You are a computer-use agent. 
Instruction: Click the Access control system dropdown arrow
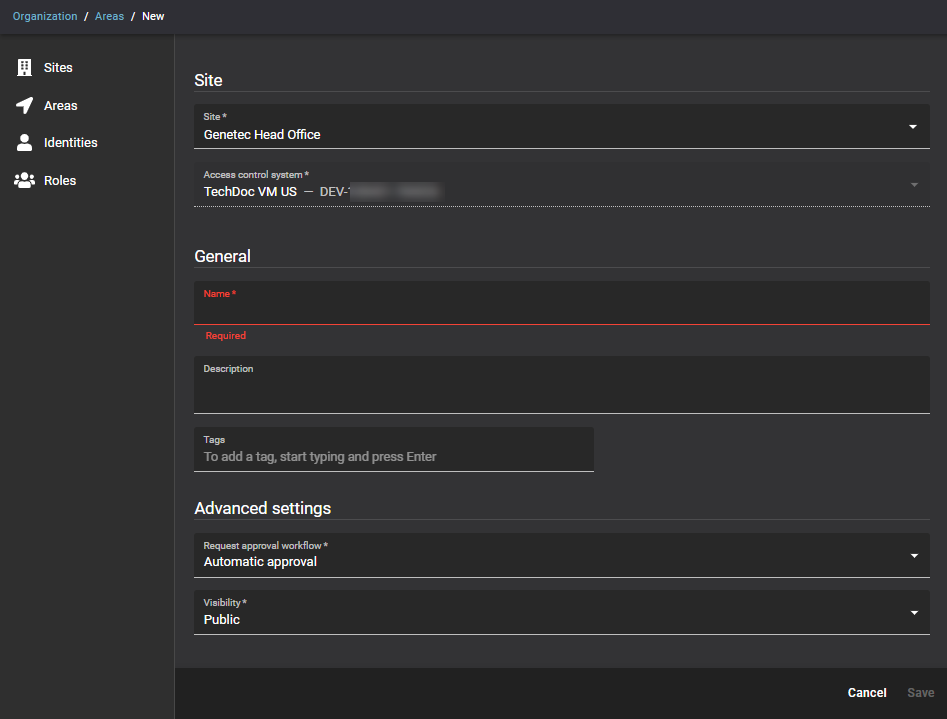(x=912, y=185)
